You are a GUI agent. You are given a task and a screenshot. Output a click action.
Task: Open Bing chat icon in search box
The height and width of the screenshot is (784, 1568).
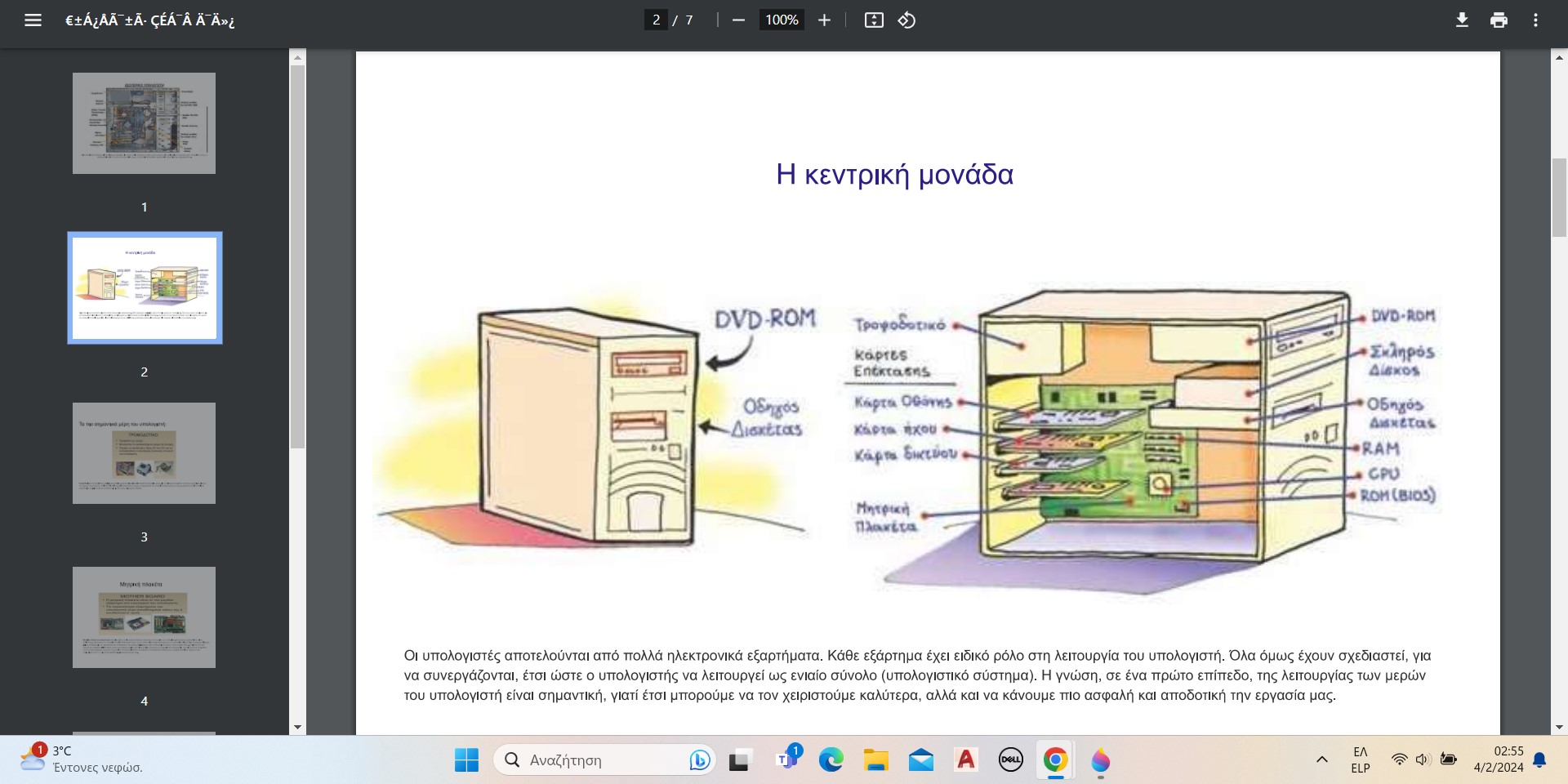tap(699, 760)
